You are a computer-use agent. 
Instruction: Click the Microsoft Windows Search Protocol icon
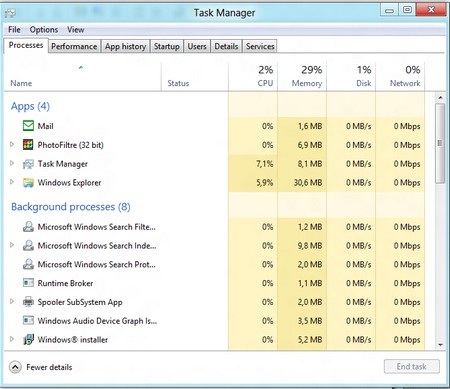(x=28, y=264)
